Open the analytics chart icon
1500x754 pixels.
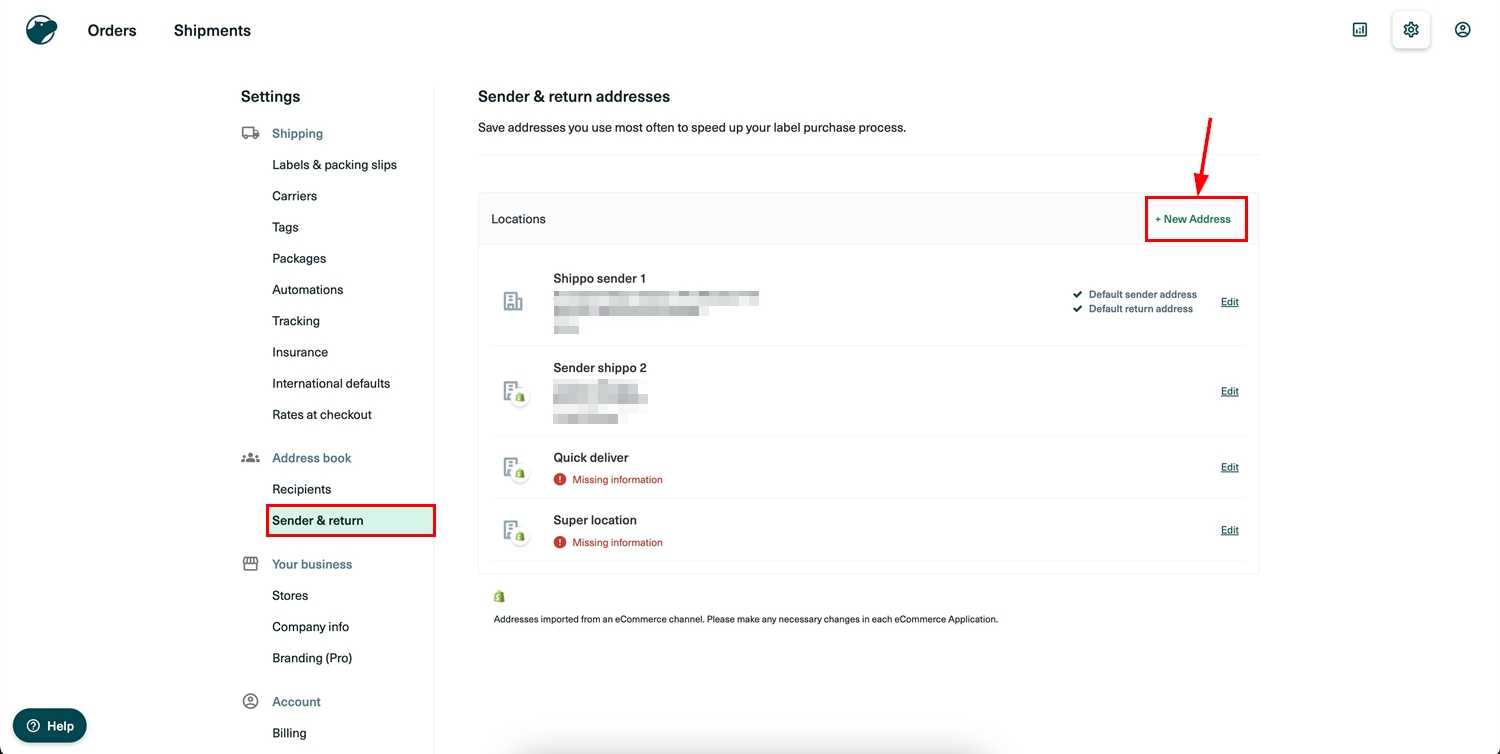pos(1359,30)
